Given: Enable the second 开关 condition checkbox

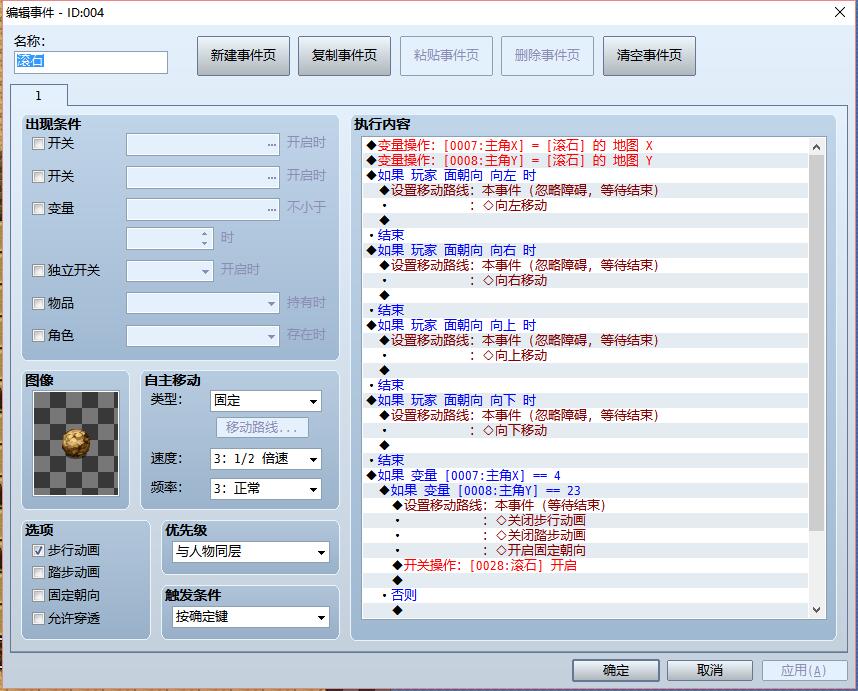Looking at the screenshot, I should pos(38,176).
